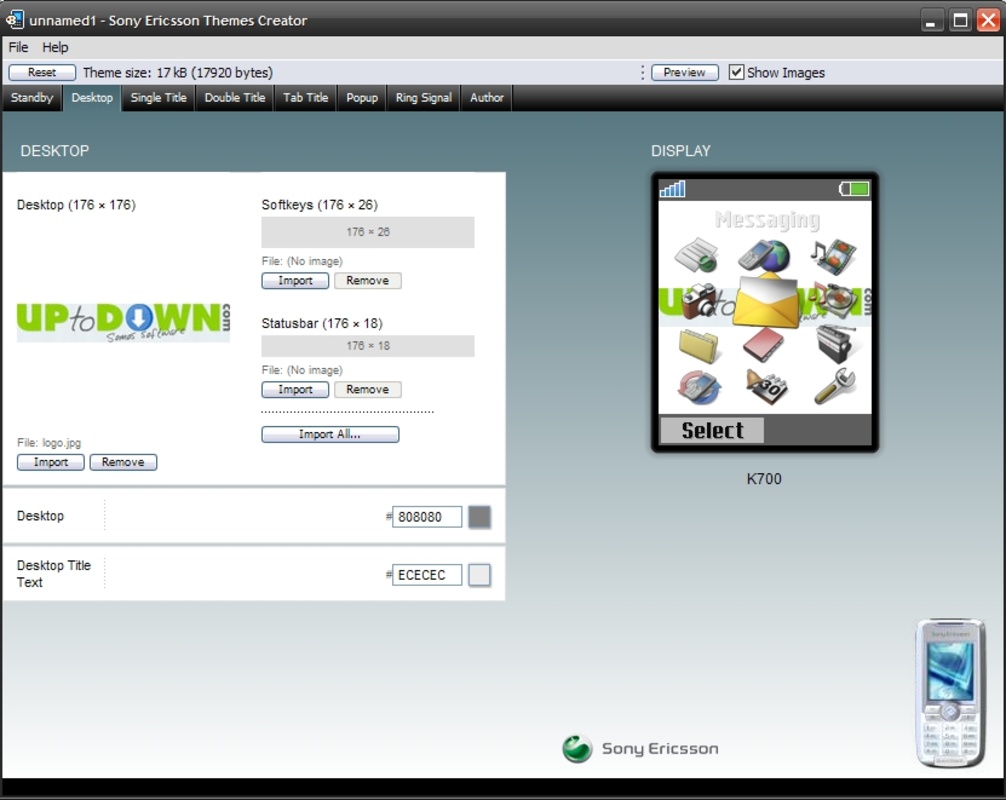Remove the Softkeys image

pyautogui.click(x=368, y=281)
